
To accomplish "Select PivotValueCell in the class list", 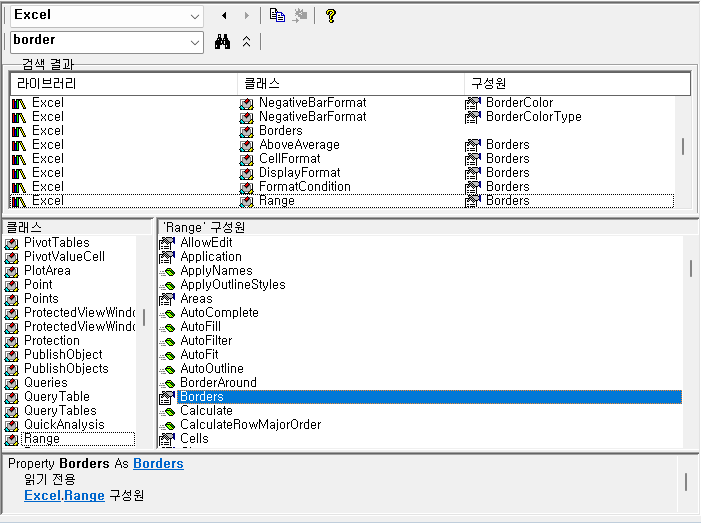I will tap(64, 257).
